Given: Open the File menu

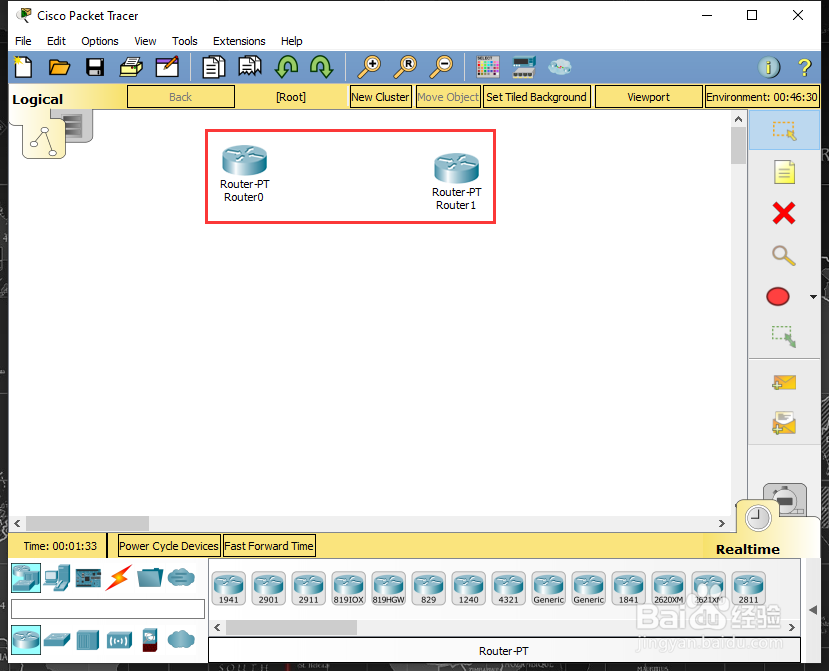Looking at the screenshot, I should [x=23, y=41].
